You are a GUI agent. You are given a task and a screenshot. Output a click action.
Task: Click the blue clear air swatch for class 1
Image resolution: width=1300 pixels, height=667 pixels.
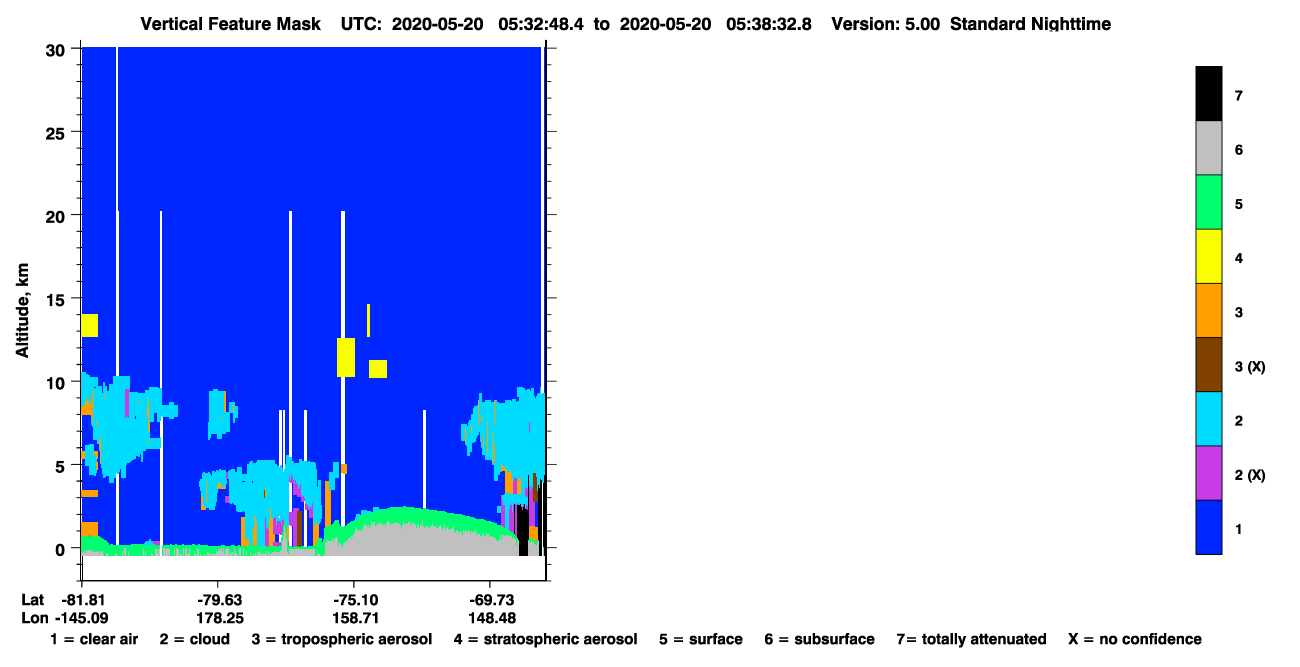[x=1208, y=526]
